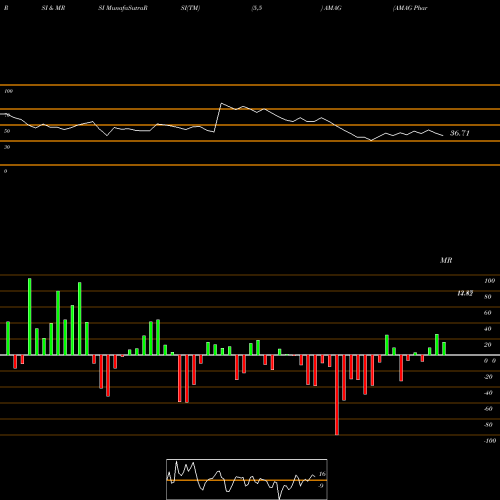This screenshot has height=500, width=500.
Task: Click the tallest green MR bar
Action: tap(30, 317)
